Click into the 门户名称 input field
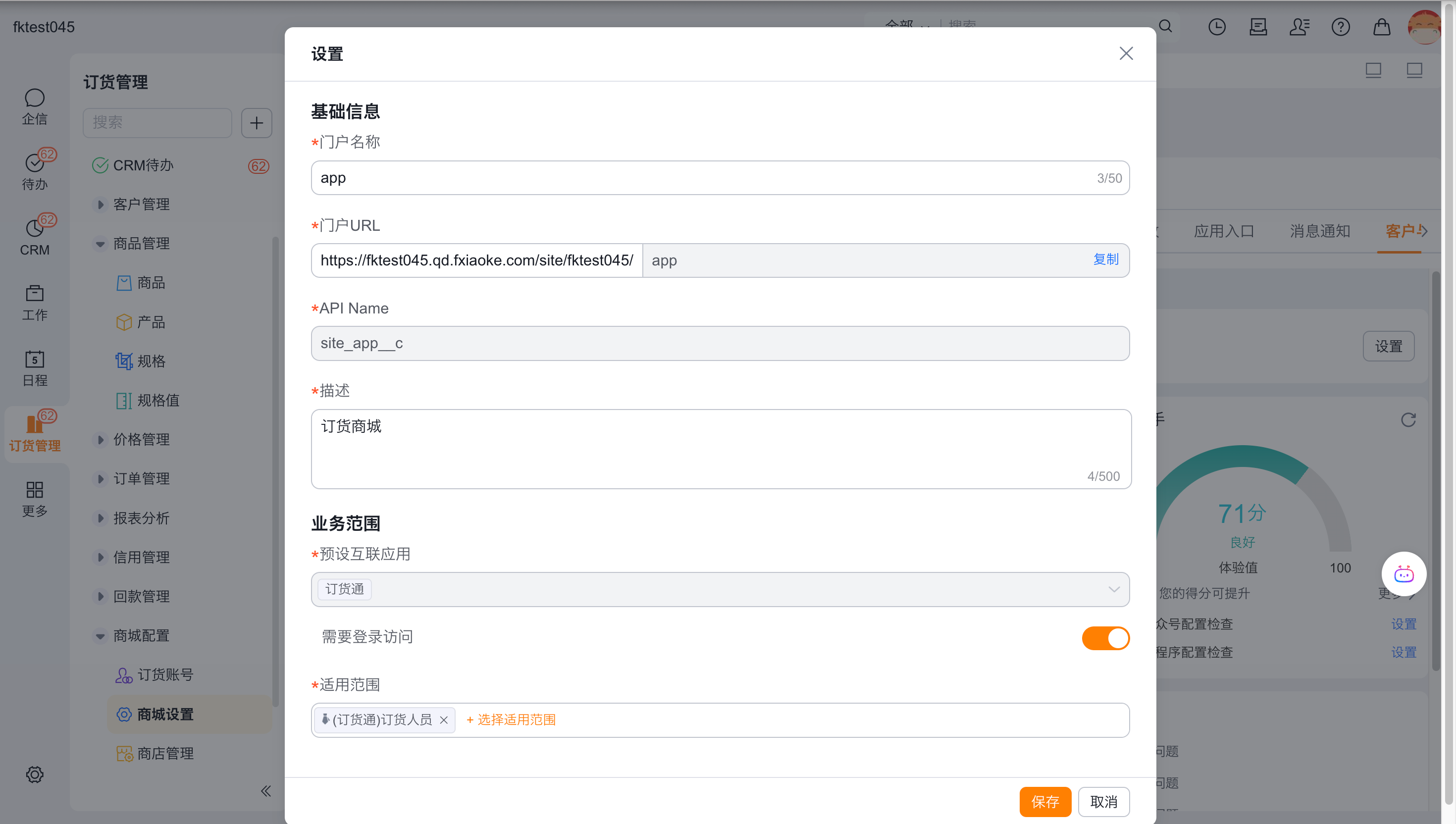This screenshot has height=824, width=1456. point(702,178)
